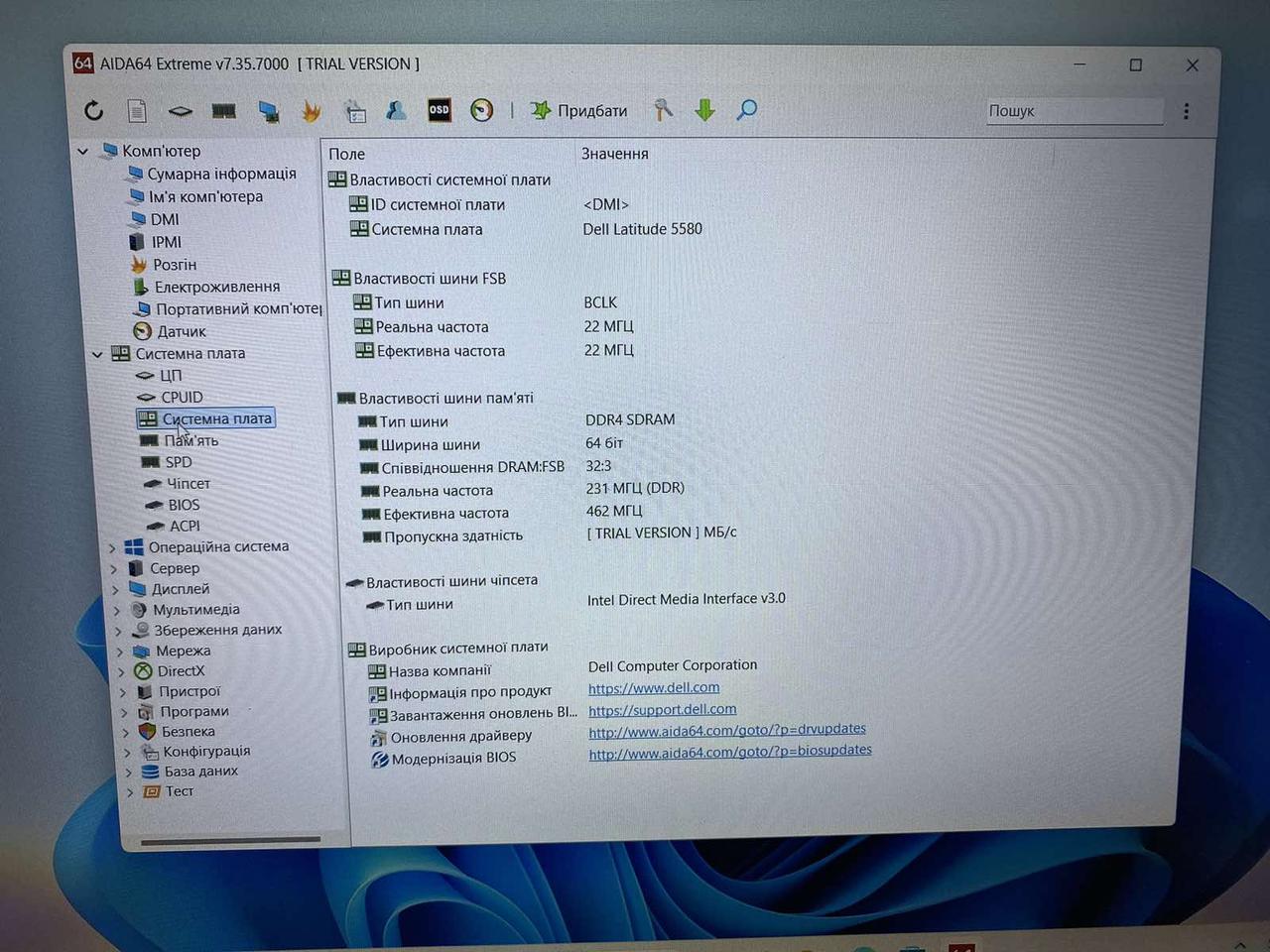Expand the DirectX tree node
Image resolution: width=1270 pixels, height=952 pixels.
click(x=122, y=672)
